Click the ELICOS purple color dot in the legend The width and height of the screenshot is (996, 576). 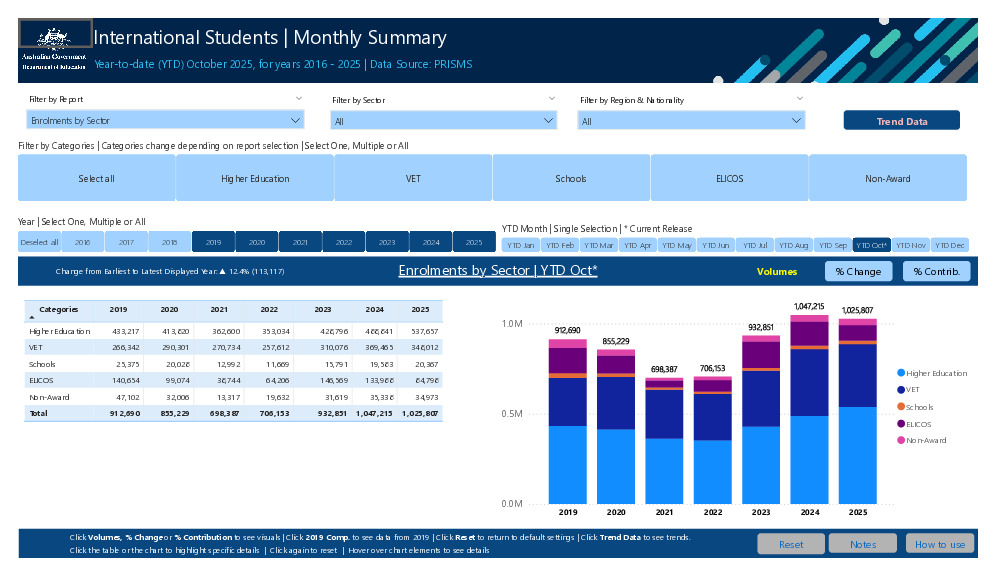pos(901,423)
